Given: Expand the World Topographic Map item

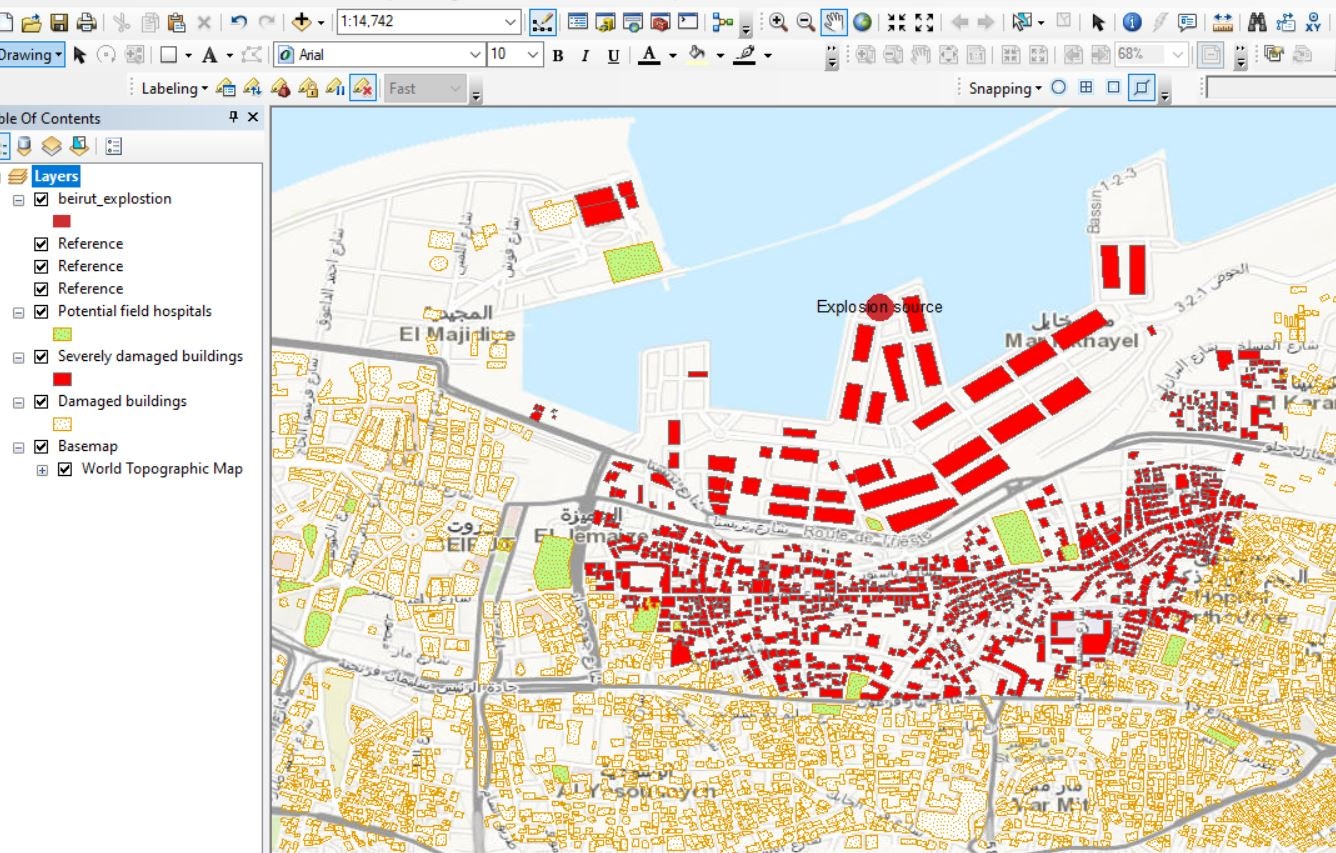Looking at the screenshot, I should (41, 468).
